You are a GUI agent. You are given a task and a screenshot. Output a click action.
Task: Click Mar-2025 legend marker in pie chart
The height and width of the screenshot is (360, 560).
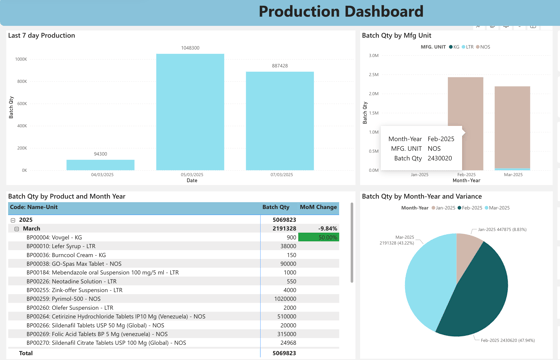486,208
